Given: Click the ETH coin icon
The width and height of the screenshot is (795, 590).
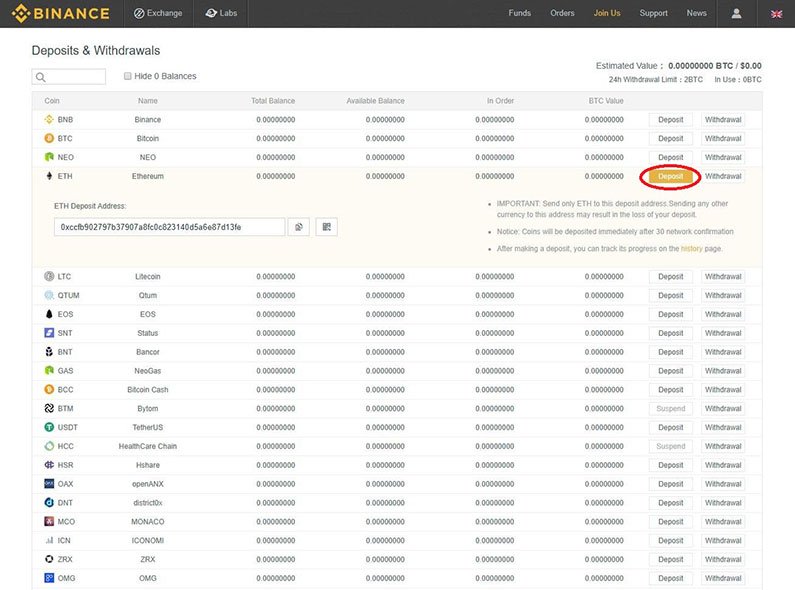Looking at the screenshot, I should pyautogui.click(x=49, y=176).
